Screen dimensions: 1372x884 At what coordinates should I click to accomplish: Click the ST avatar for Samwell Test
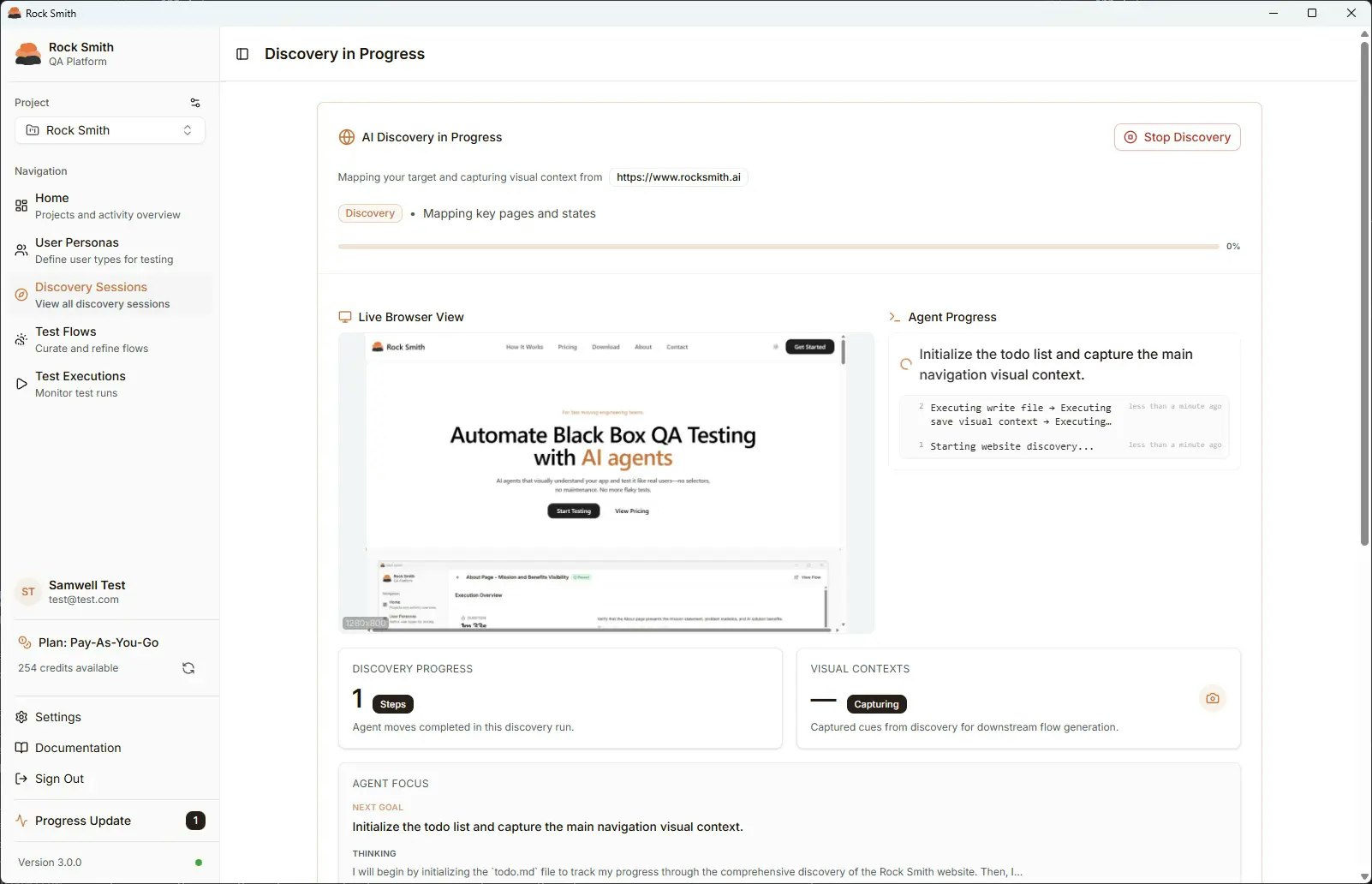(27, 591)
